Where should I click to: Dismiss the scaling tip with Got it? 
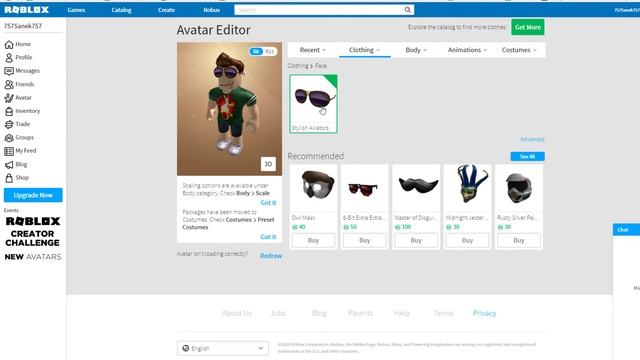(268, 202)
